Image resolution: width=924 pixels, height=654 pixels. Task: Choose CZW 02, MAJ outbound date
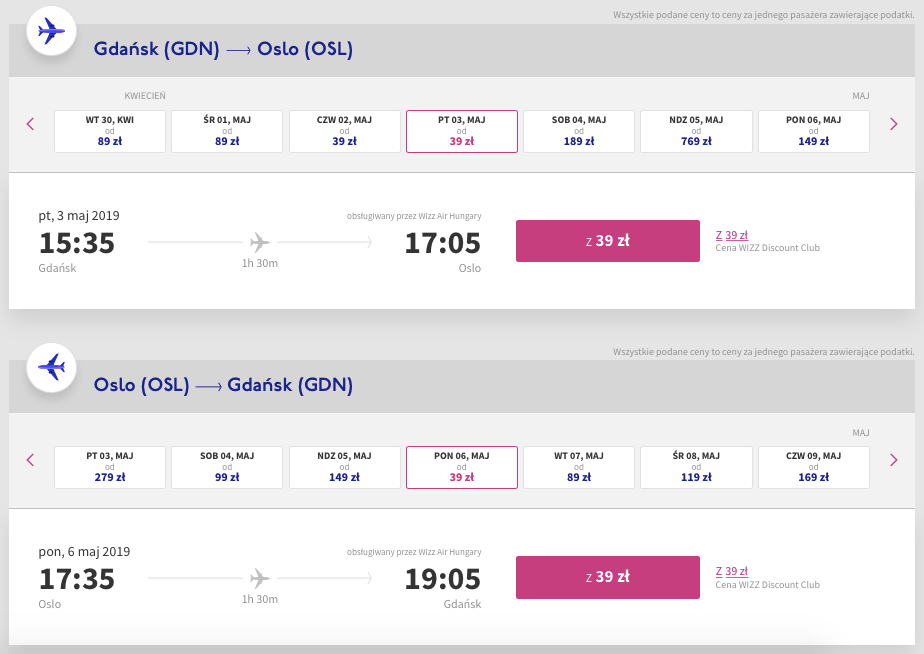pyautogui.click(x=344, y=131)
